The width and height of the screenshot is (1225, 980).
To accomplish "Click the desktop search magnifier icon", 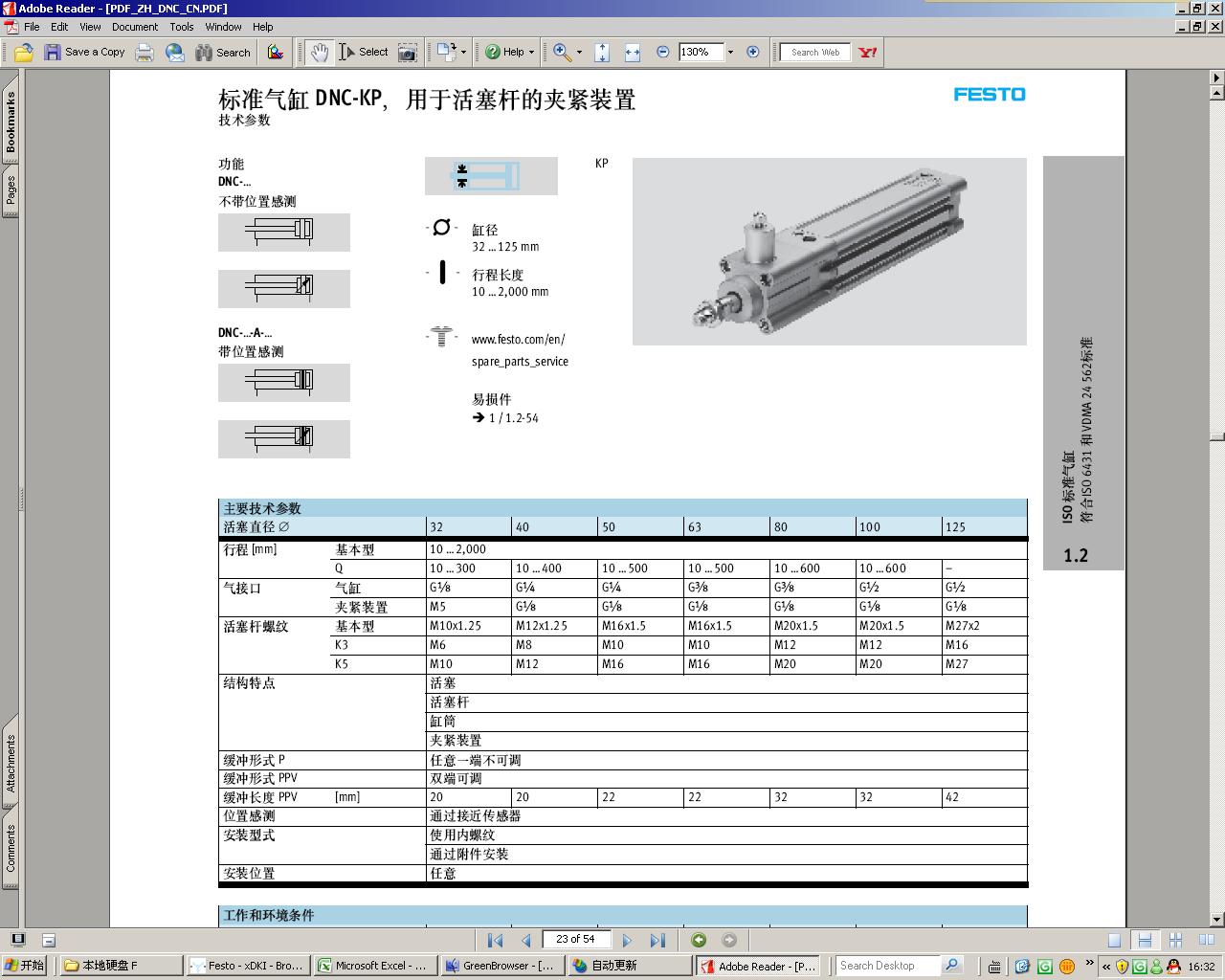I will coord(951,966).
